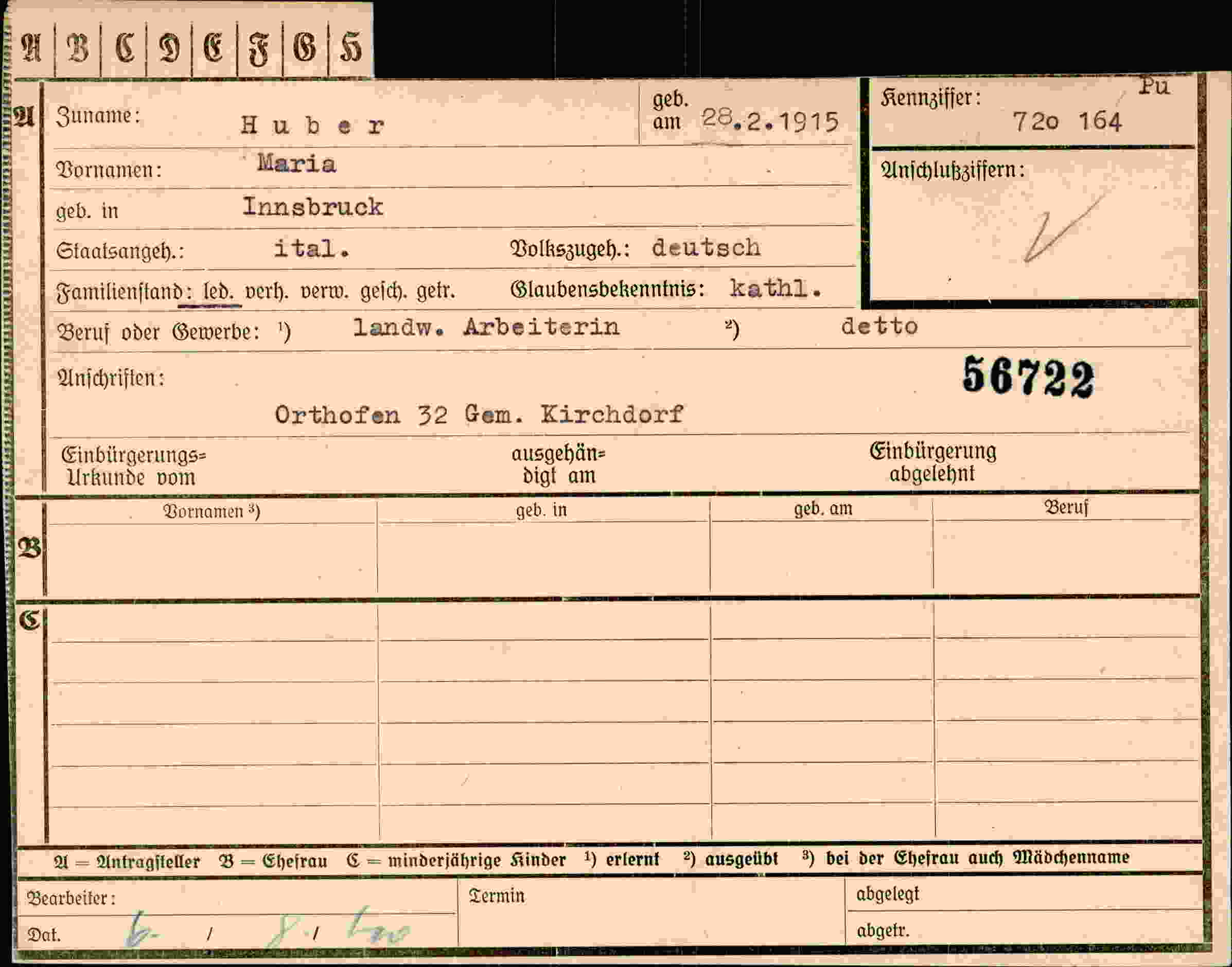Click the birth date '28.2.1915'
The width and height of the screenshot is (1232, 967).
pos(770,121)
